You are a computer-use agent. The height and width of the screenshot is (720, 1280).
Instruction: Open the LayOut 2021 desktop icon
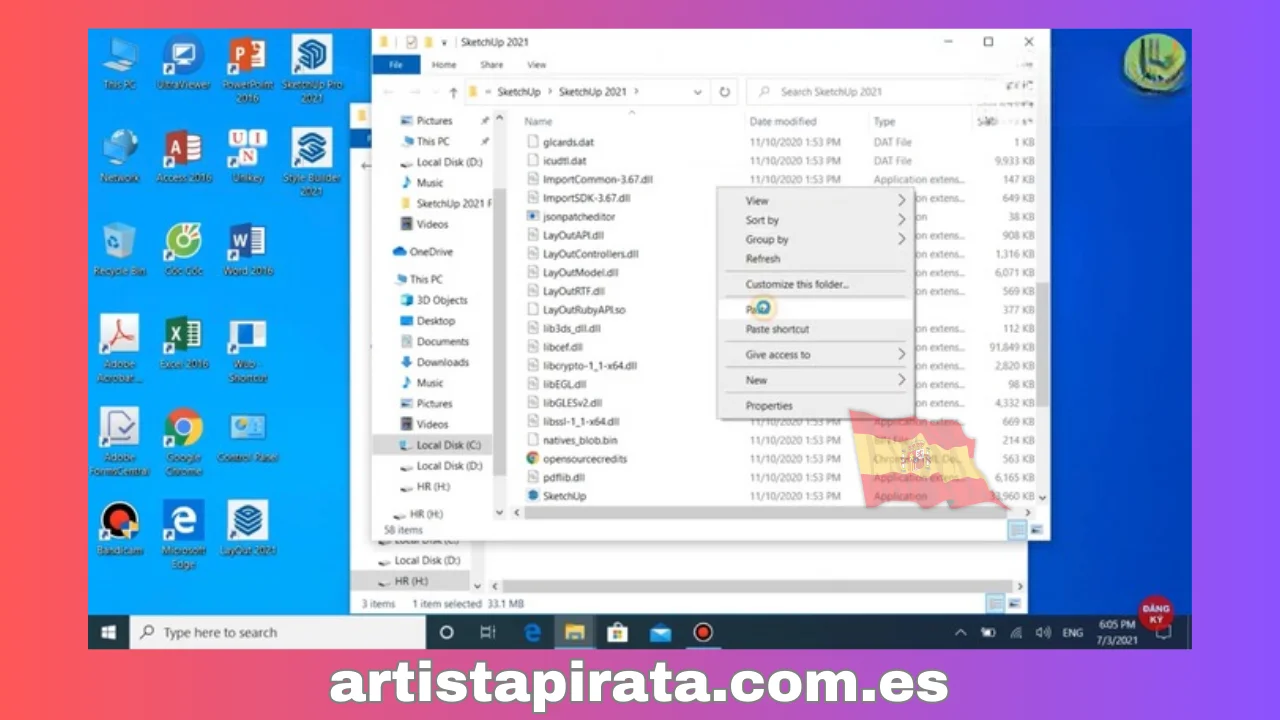tap(248, 528)
